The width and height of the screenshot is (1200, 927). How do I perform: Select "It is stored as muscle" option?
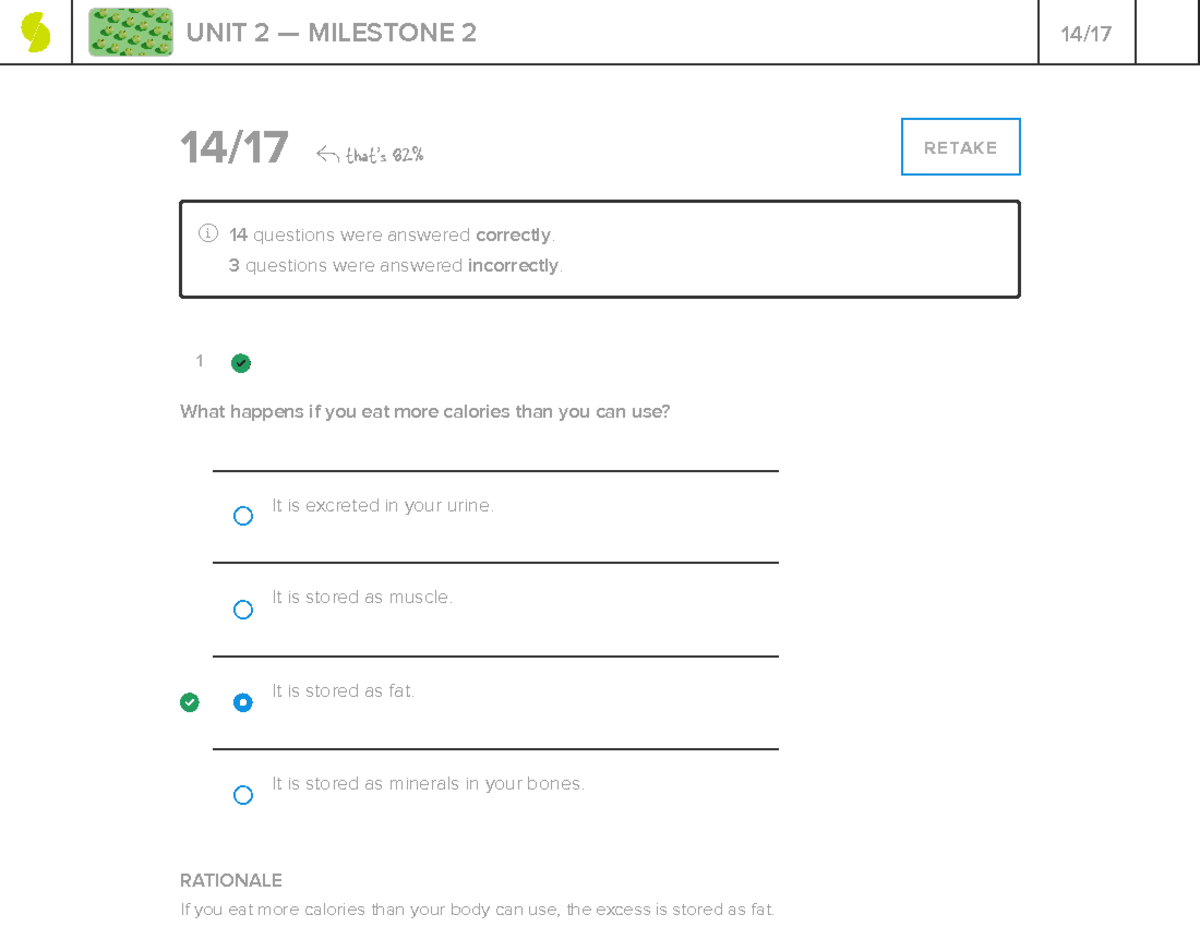click(x=243, y=610)
